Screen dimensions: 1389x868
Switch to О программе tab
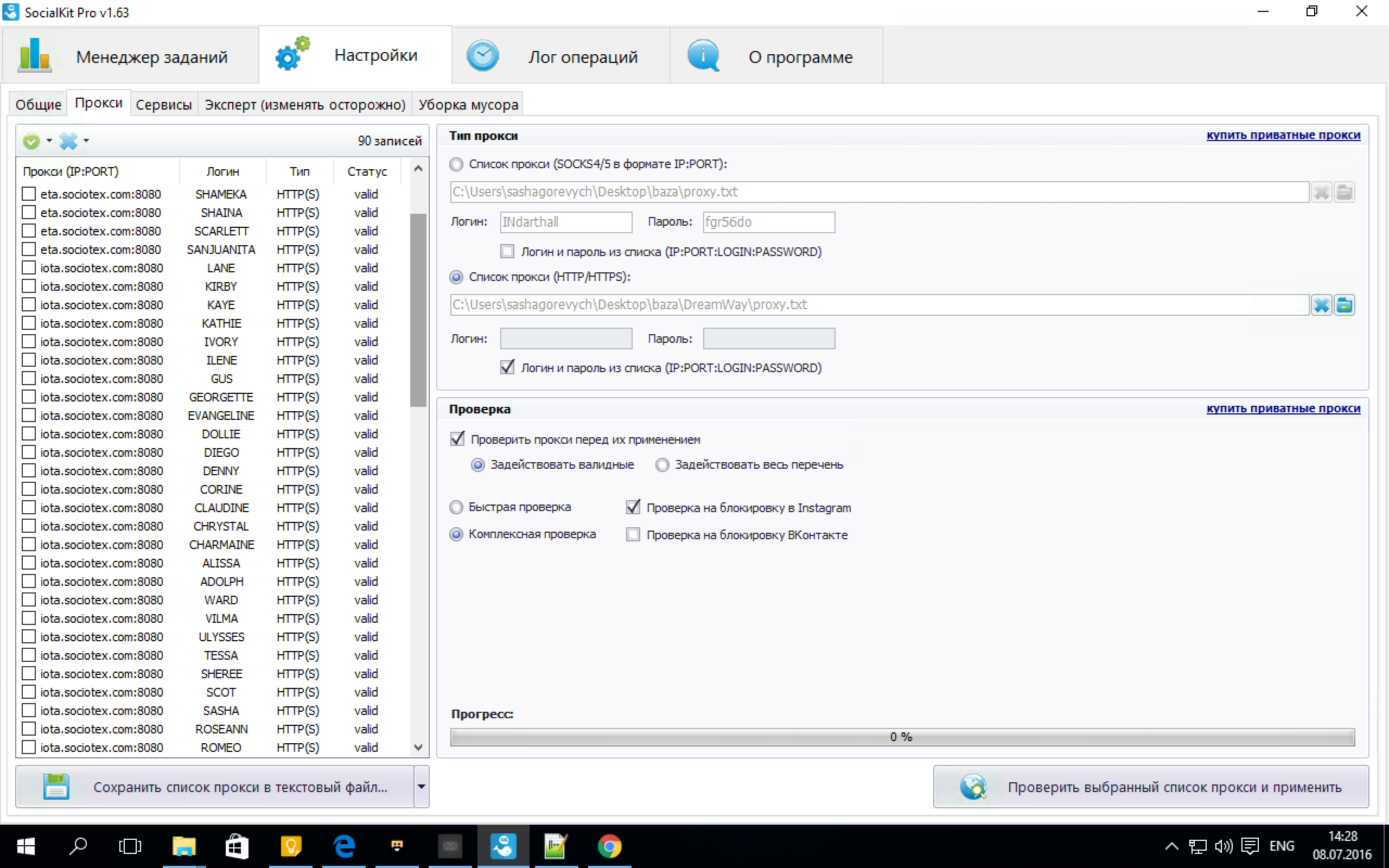776,56
